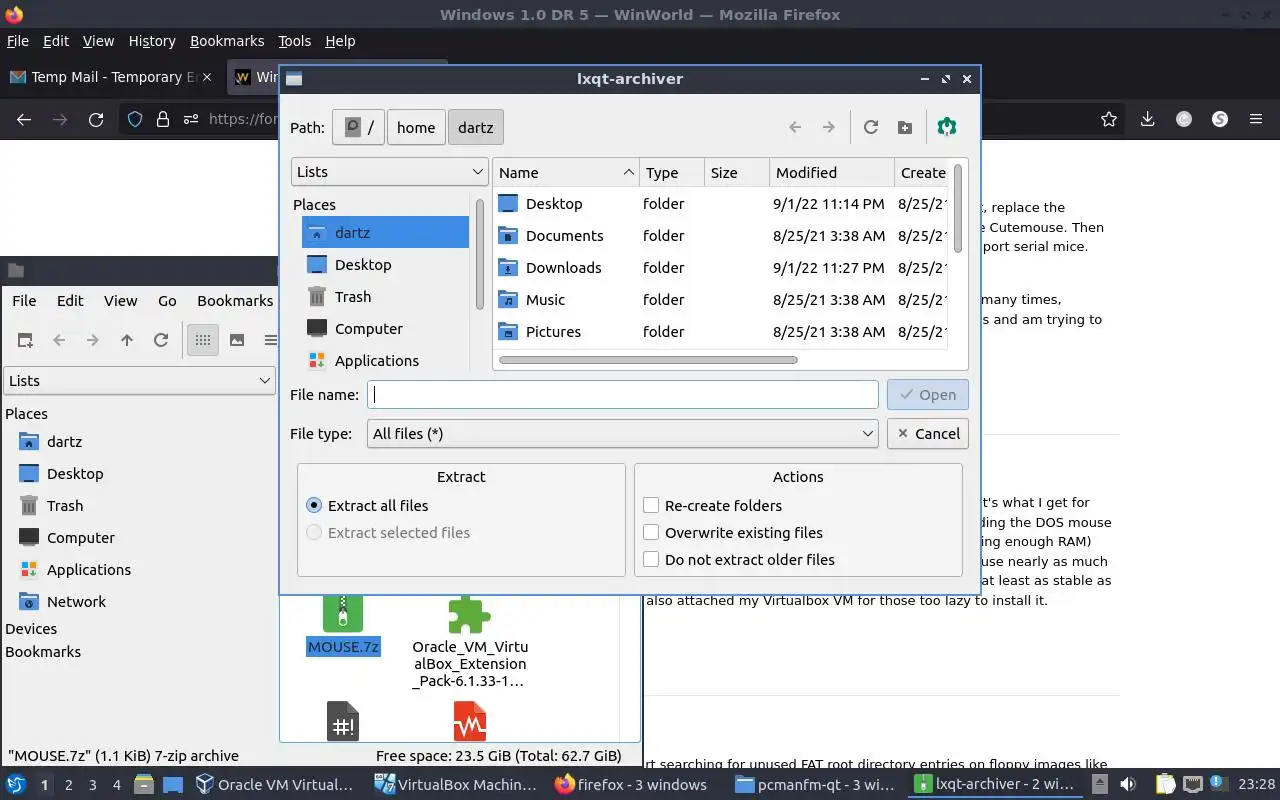Image resolution: width=1280 pixels, height=800 pixels.
Task: Select Trash in the dialog's Places sidebar
Action: click(x=385, y=296)
